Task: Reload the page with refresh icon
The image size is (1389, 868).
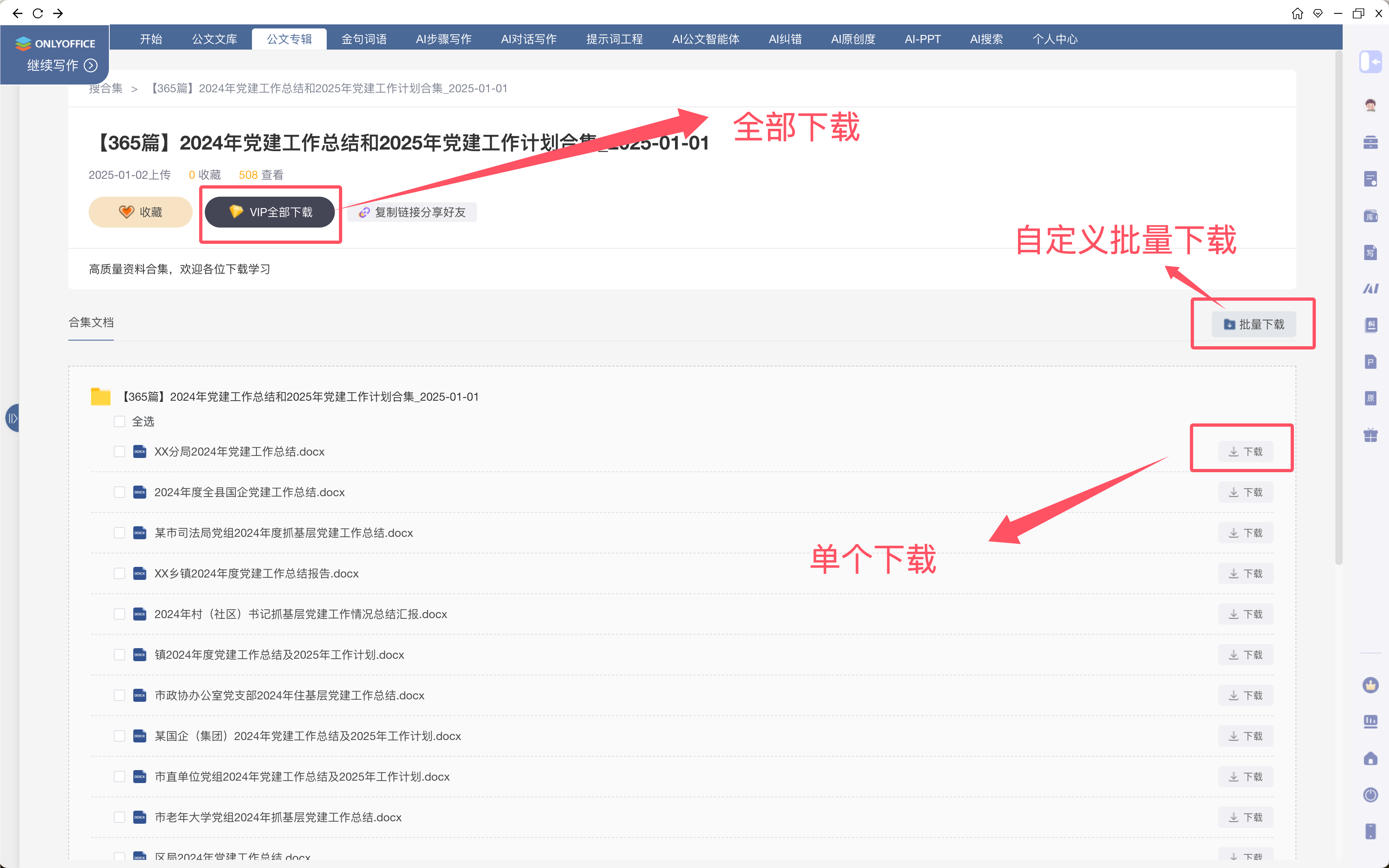Action: [x=38, y=13]
